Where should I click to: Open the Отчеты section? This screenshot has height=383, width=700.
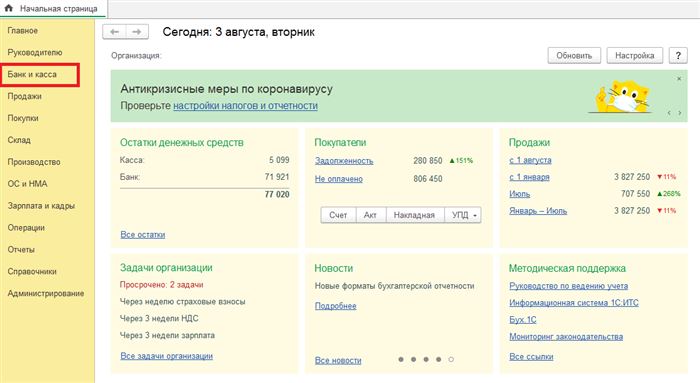click(21, 250)
